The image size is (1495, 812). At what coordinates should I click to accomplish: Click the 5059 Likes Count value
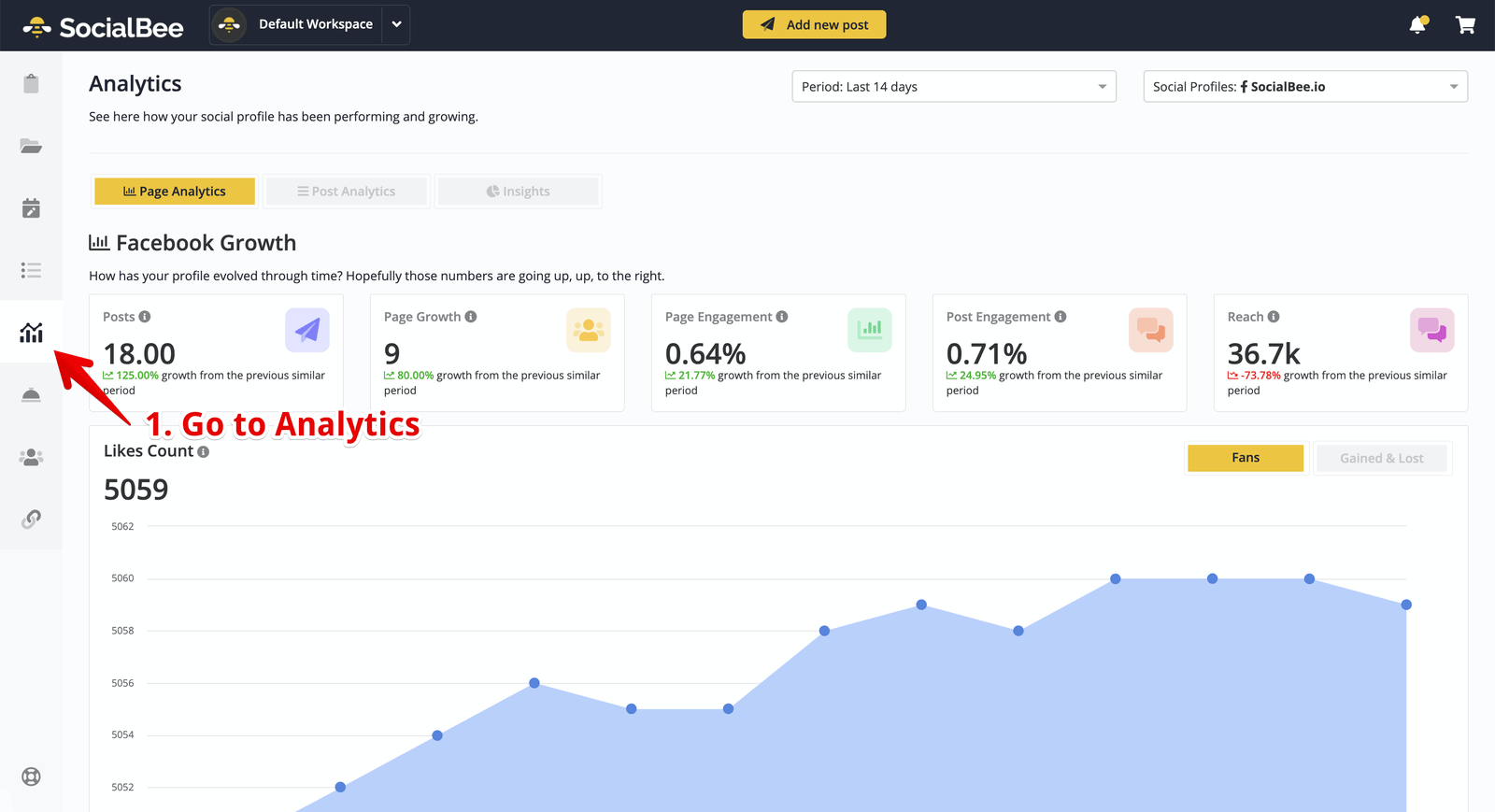[x=136, y=490]
